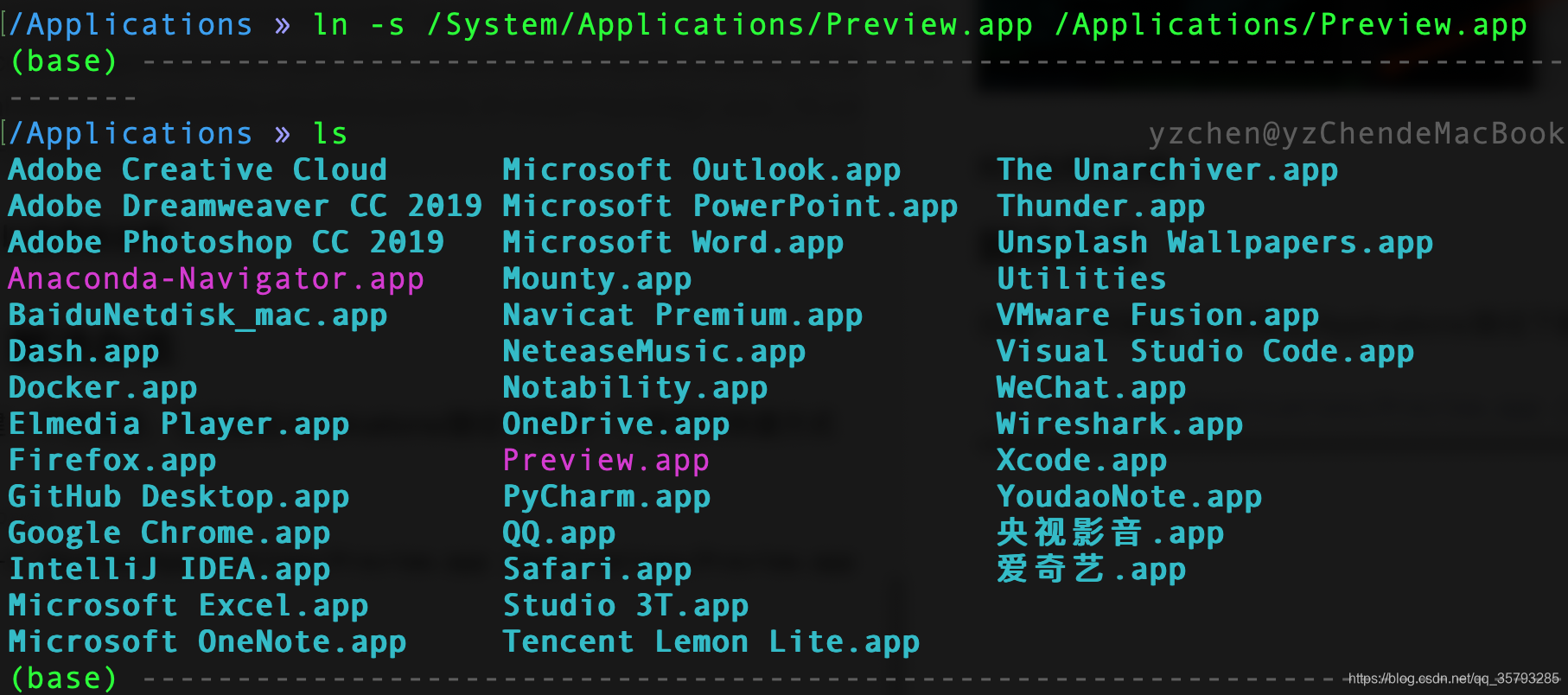The width and height of the screenshot is (1568, 695).
Task: Select 'Microsoft Word.app' entry
Action: 673,242
